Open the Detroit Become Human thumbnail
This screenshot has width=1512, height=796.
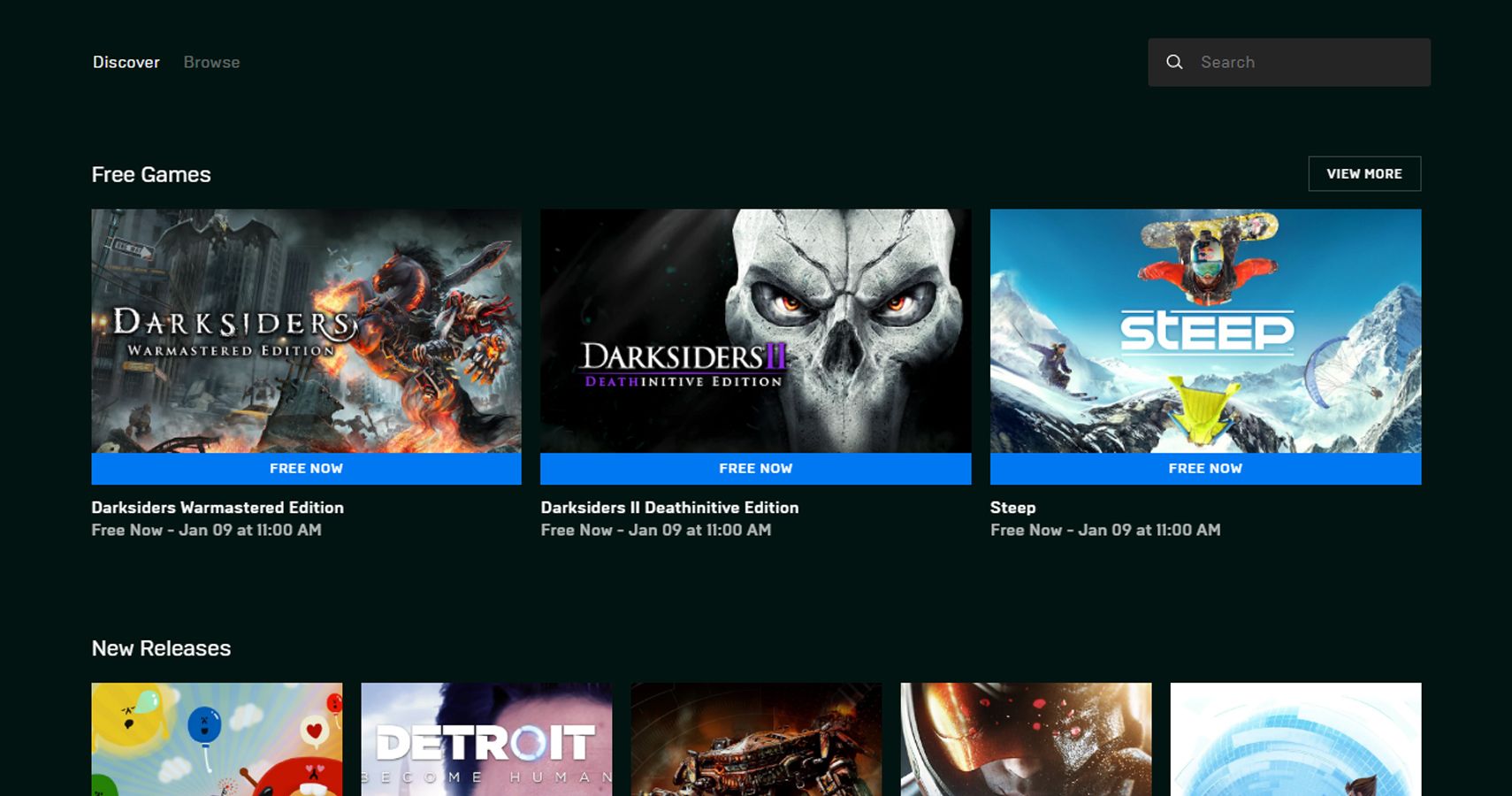(486, 739)
